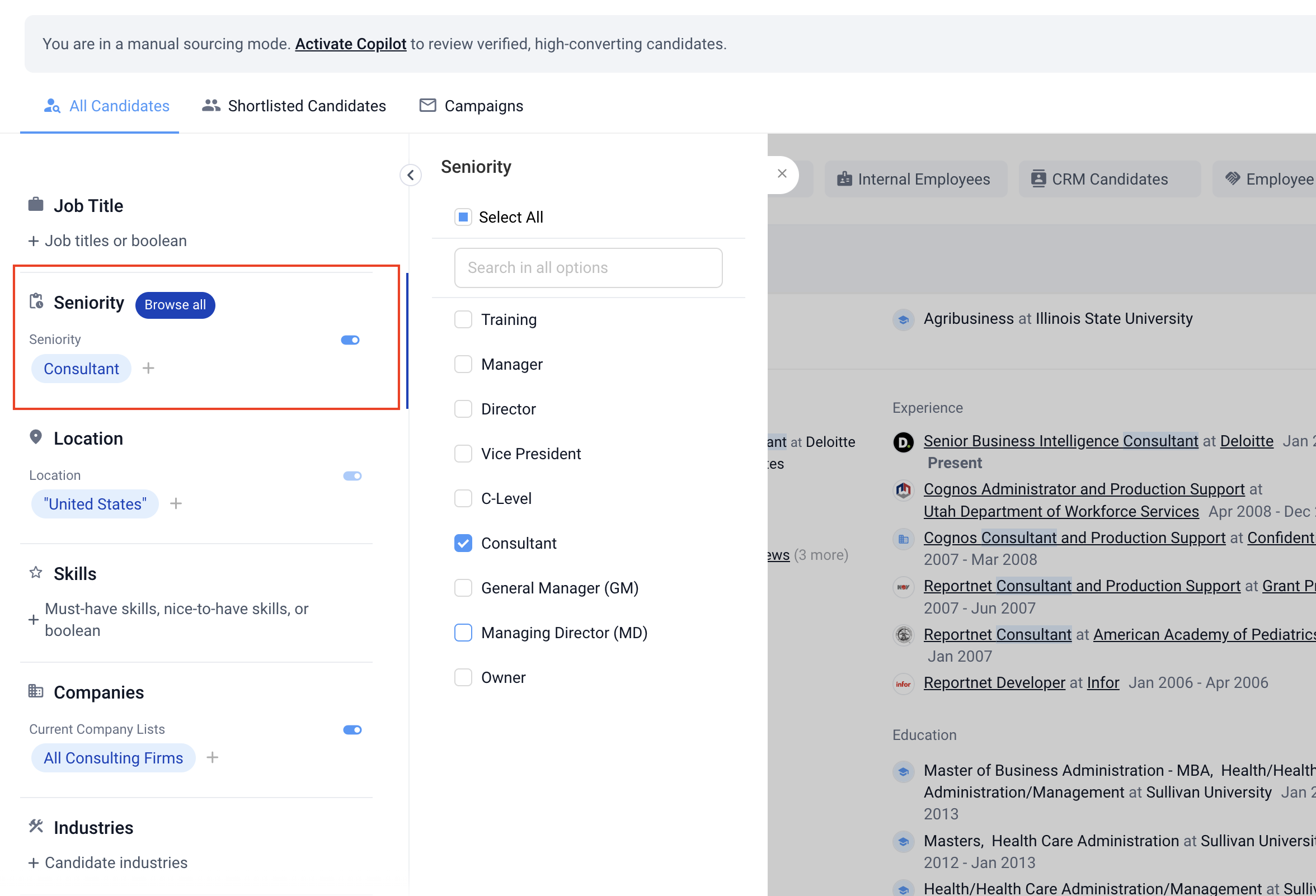1316x896 pixels.
Task: Check the Managing Director (MD) option
Action: click(x=463, y=633)
